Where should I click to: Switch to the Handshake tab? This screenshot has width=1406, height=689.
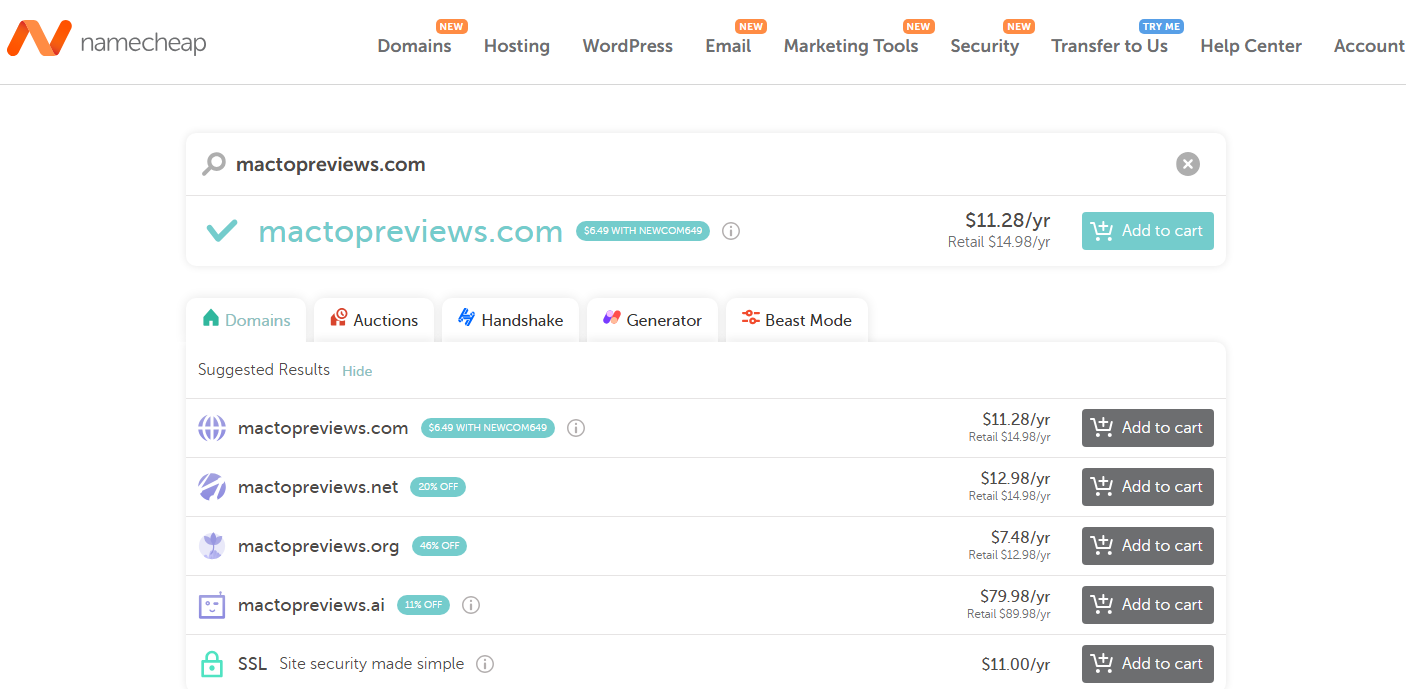point(510,320)
